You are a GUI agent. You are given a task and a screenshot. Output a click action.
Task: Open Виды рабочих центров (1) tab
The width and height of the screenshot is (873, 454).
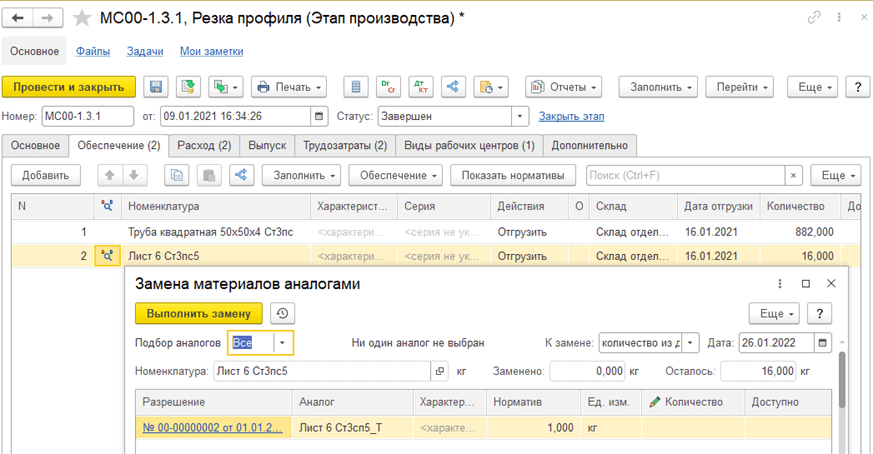point(469,145)
